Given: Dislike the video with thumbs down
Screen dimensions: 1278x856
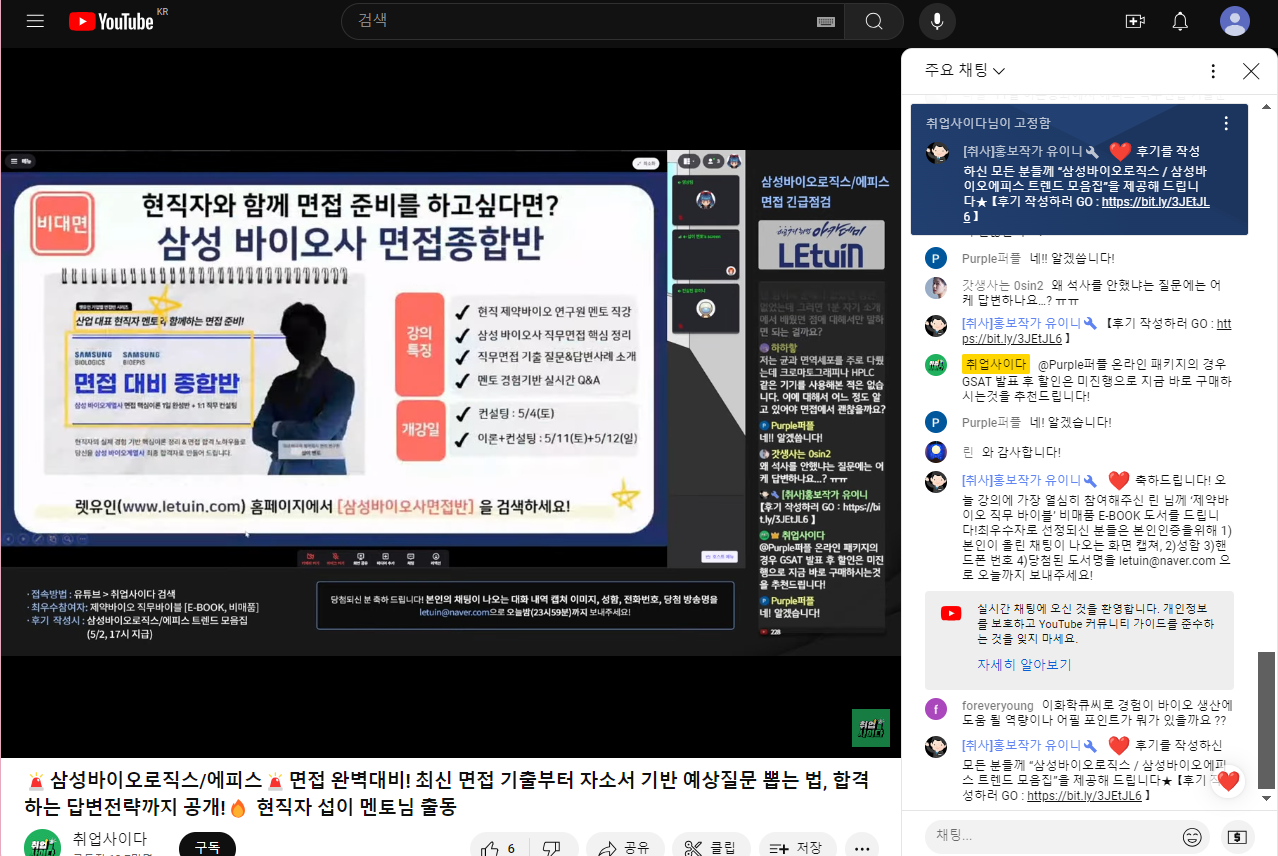Looking at the screenshot, I should (552, 848).
